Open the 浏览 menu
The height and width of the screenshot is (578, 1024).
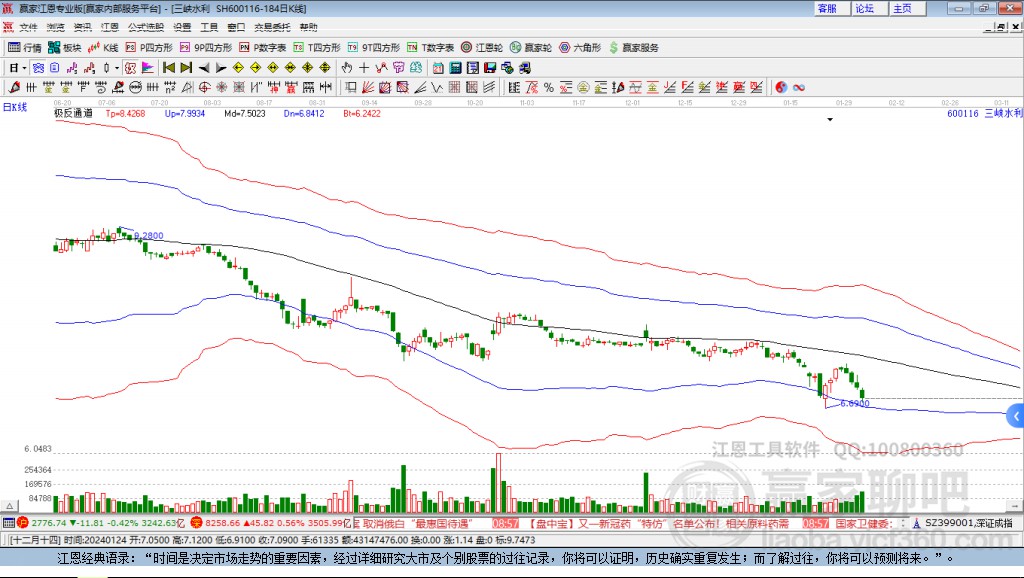pos(56,27)
